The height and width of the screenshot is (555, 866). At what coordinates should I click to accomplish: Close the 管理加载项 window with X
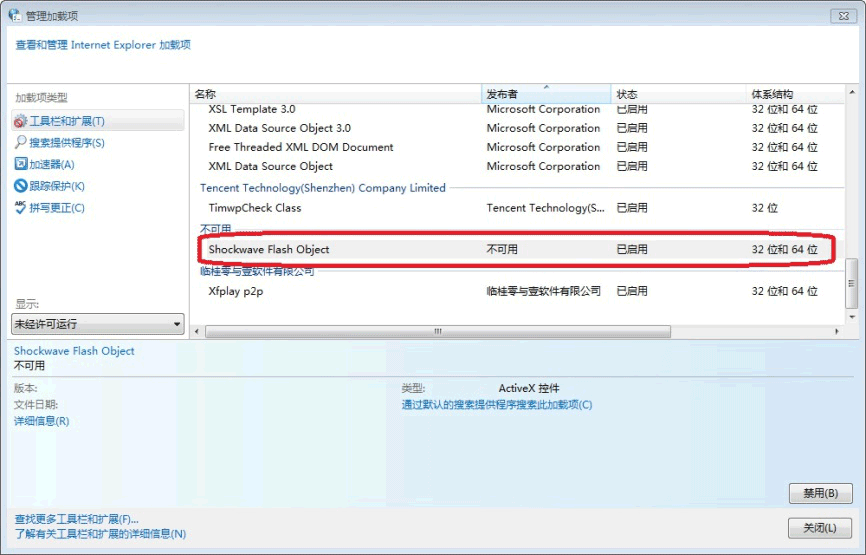click(843, 16)
